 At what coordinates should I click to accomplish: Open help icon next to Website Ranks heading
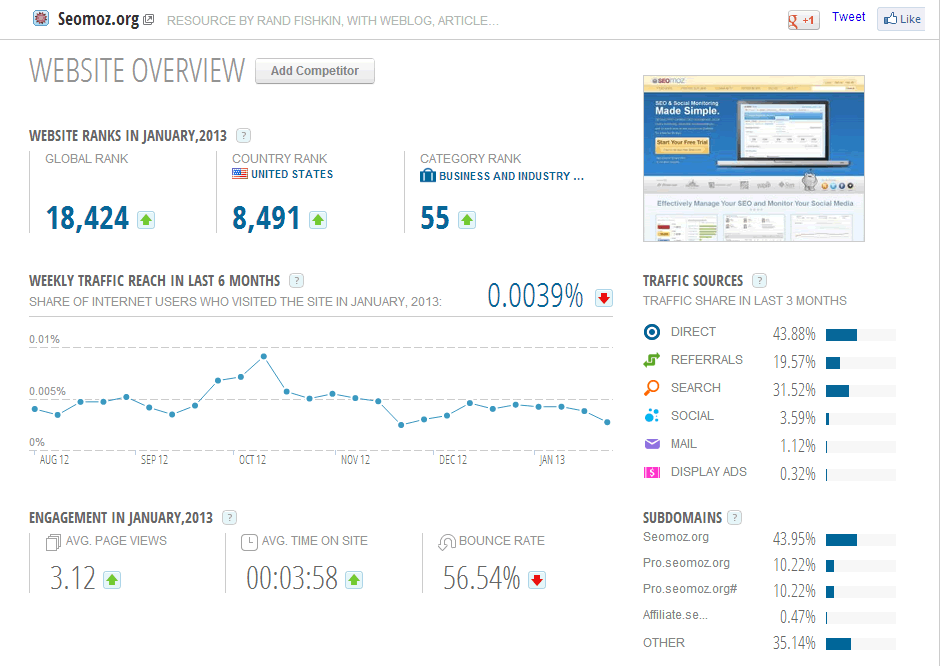pyautogui.click(x=244, y=136)
